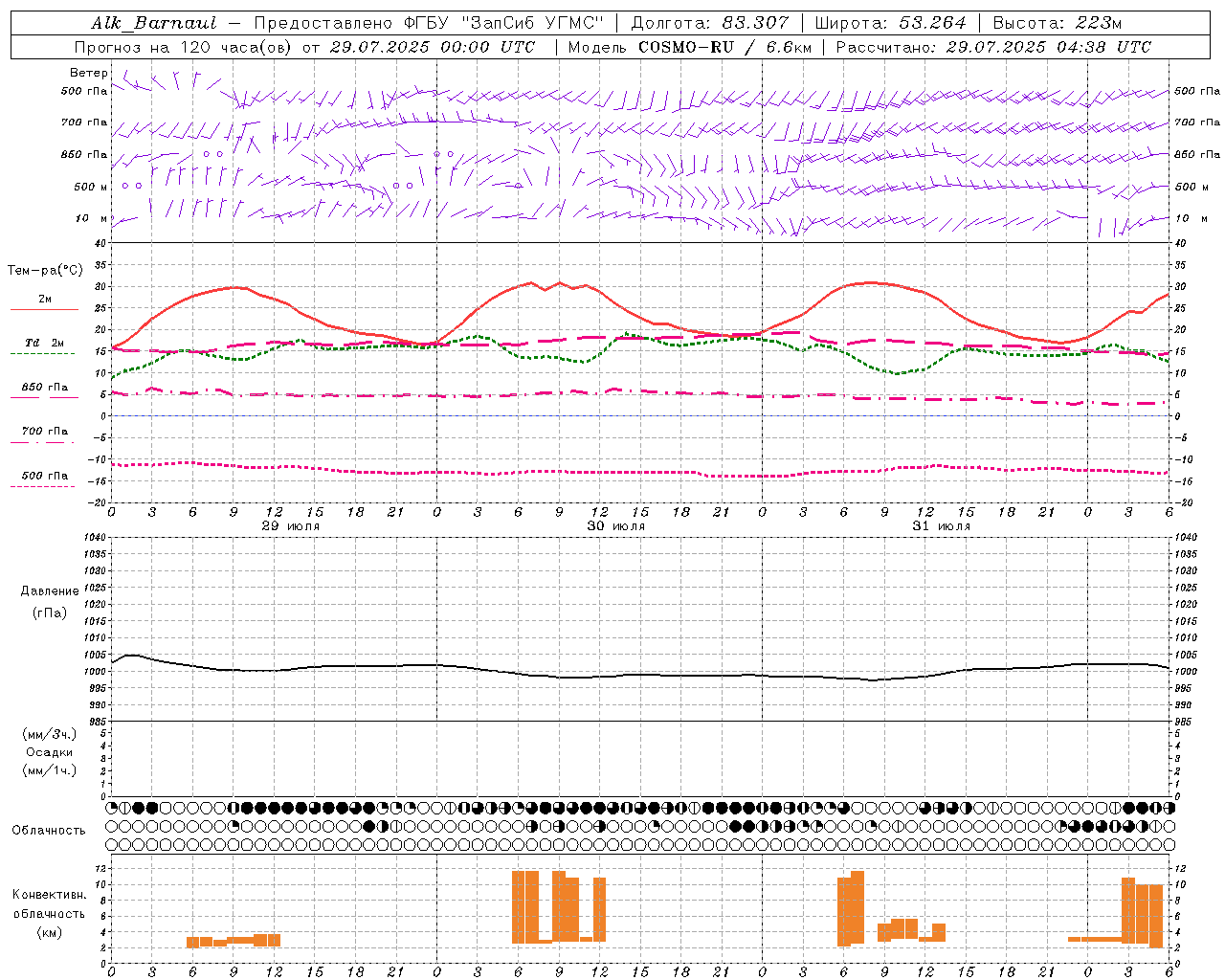Click the station title "Alk_Barnaul"
Viewport: 1225px width, 980px height.
[154, 23]
